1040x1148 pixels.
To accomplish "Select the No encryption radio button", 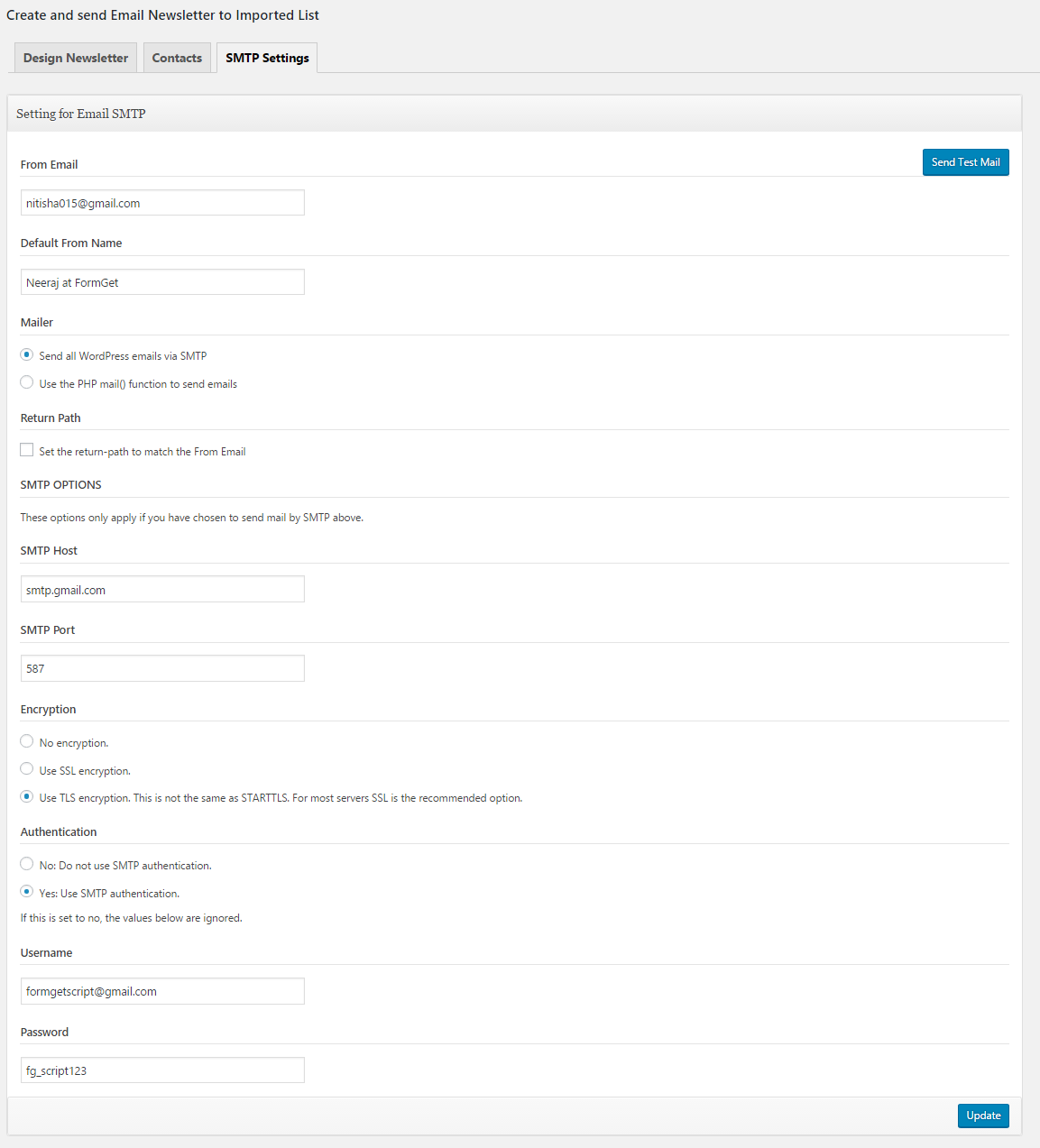I will point(27,741).
